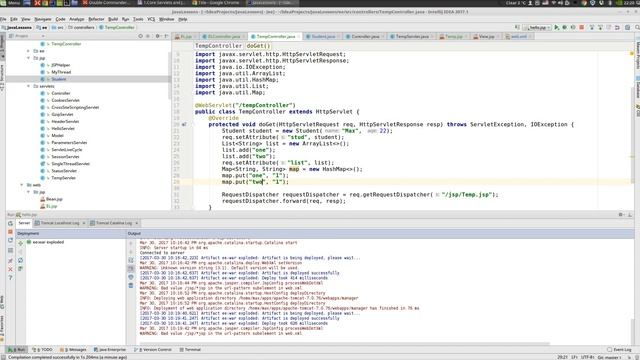Screen dimensions: 640x360
Task: Open the Refactor menu
Action: point(96,19)
